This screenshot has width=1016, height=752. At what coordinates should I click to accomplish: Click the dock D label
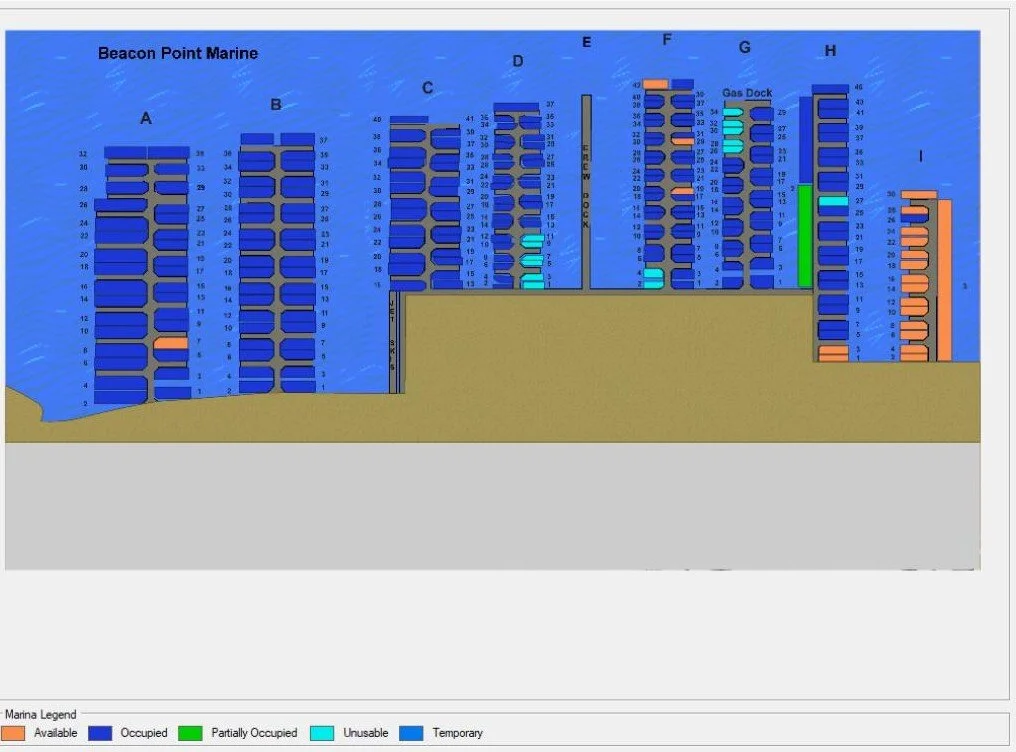point(518,61)
